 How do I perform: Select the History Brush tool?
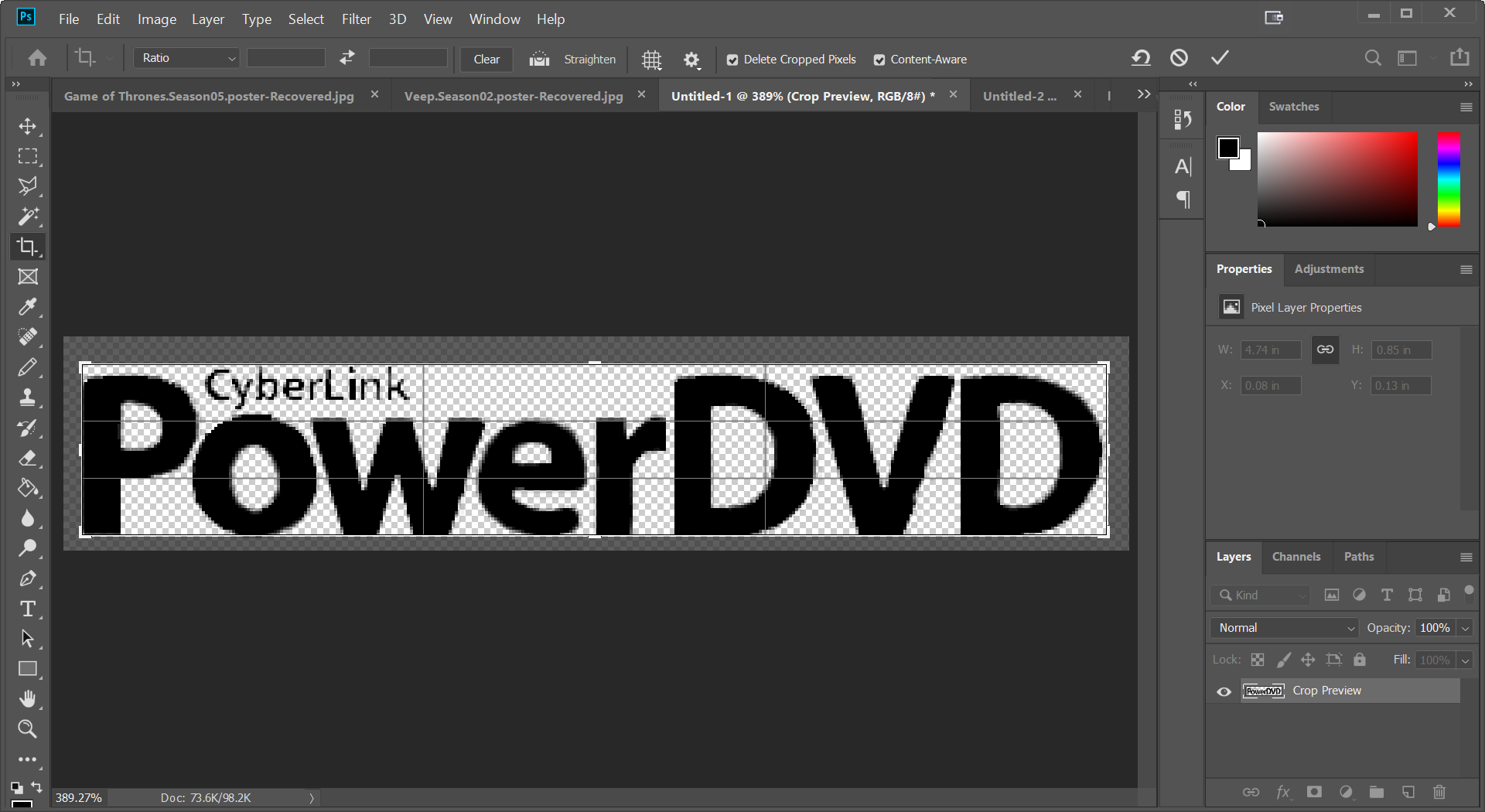[28, 428]
